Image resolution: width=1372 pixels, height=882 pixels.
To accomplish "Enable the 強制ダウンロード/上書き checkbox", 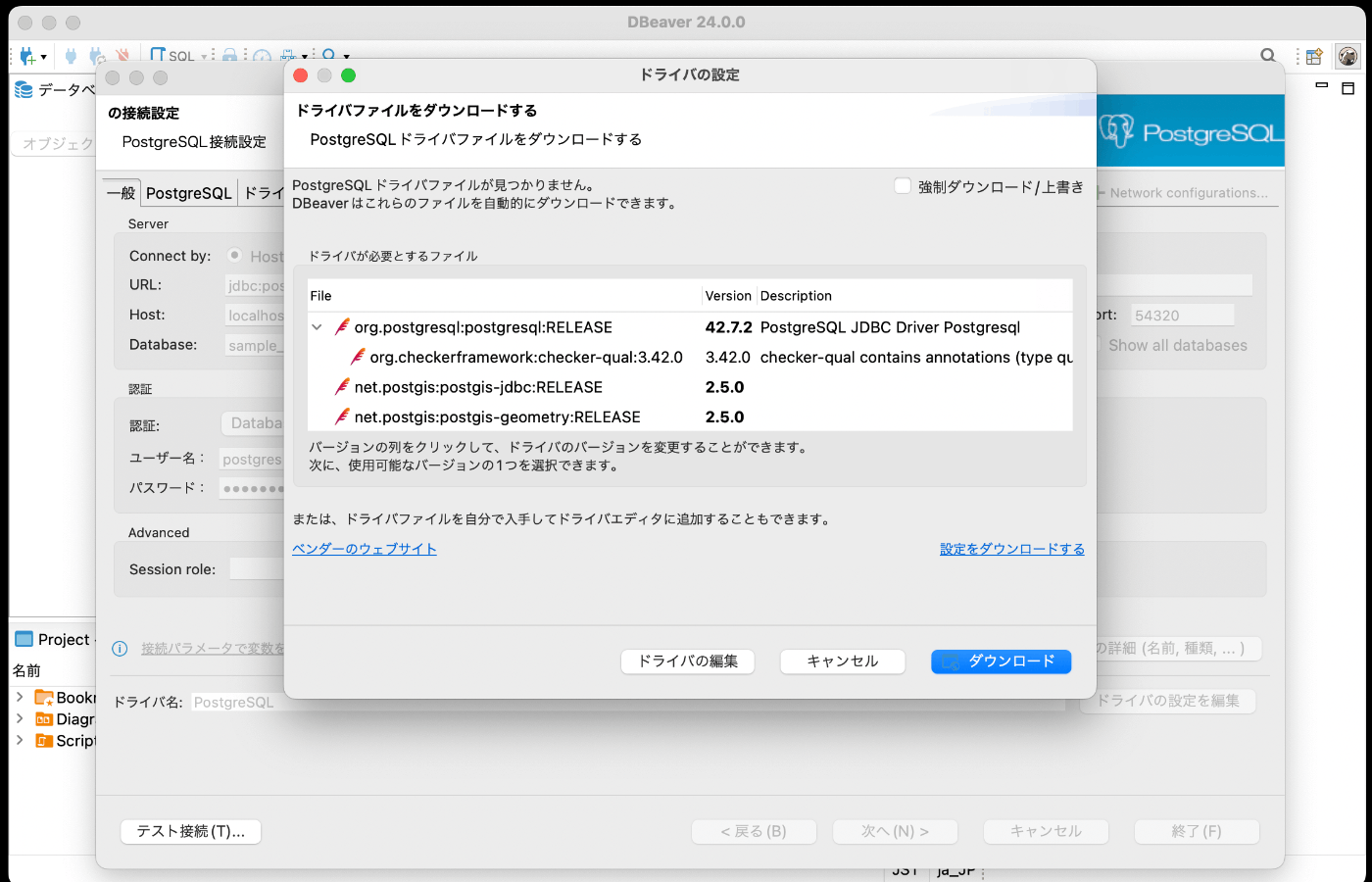I will coord(903,186).
